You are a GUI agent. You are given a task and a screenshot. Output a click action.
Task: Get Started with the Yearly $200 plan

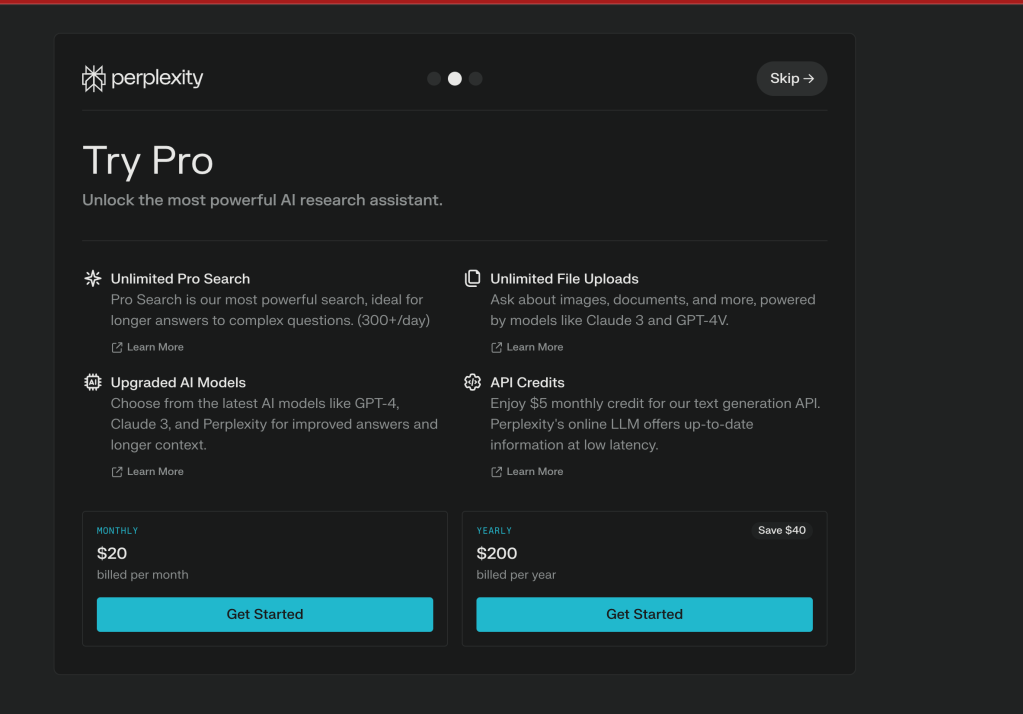coord(645,614)
